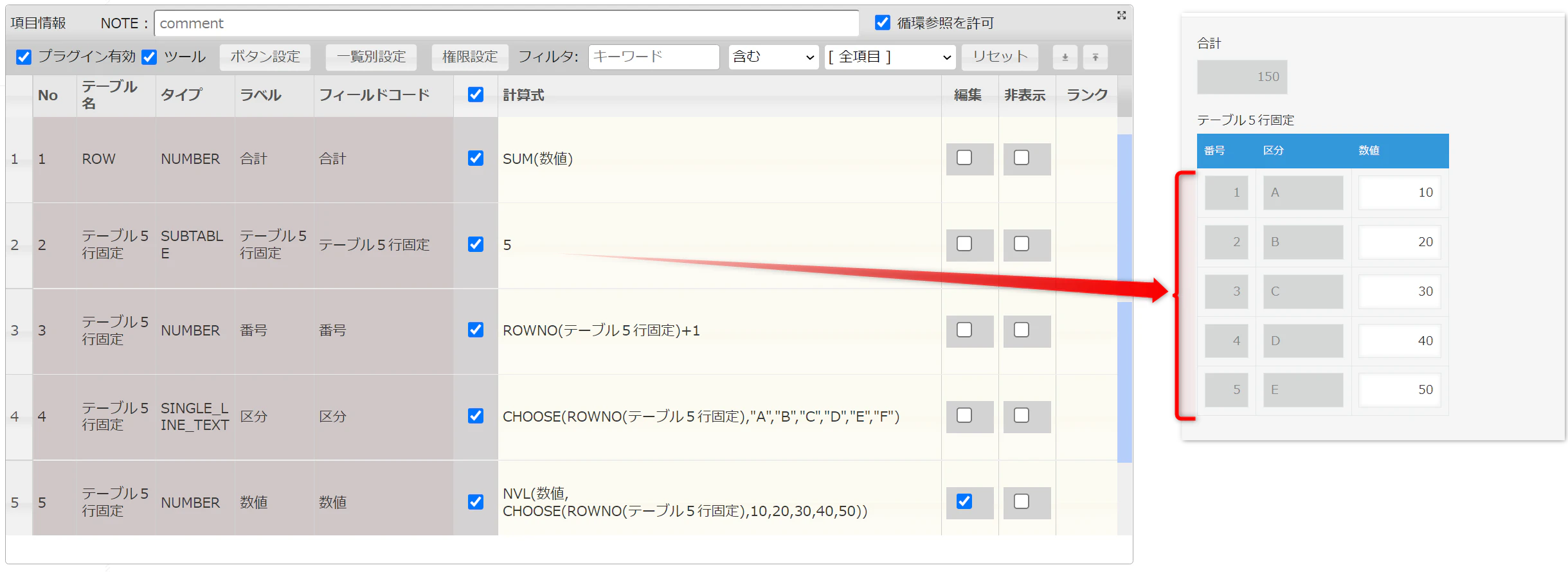This screenshot has width=1568, height=572.
Task: Click the download arrow icon button
Action: click(x=1065, y=57)
